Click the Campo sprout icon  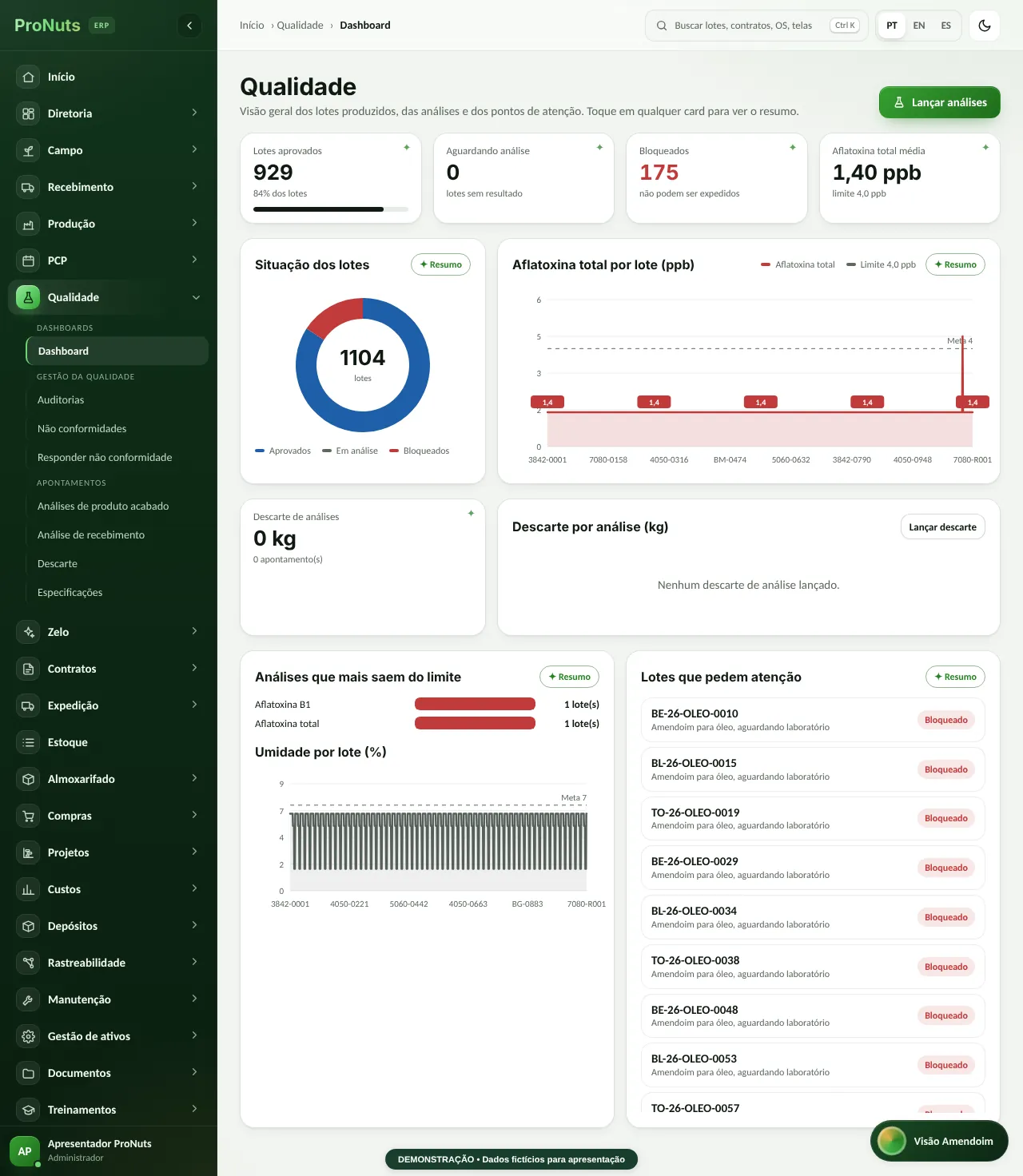point(28,150)
